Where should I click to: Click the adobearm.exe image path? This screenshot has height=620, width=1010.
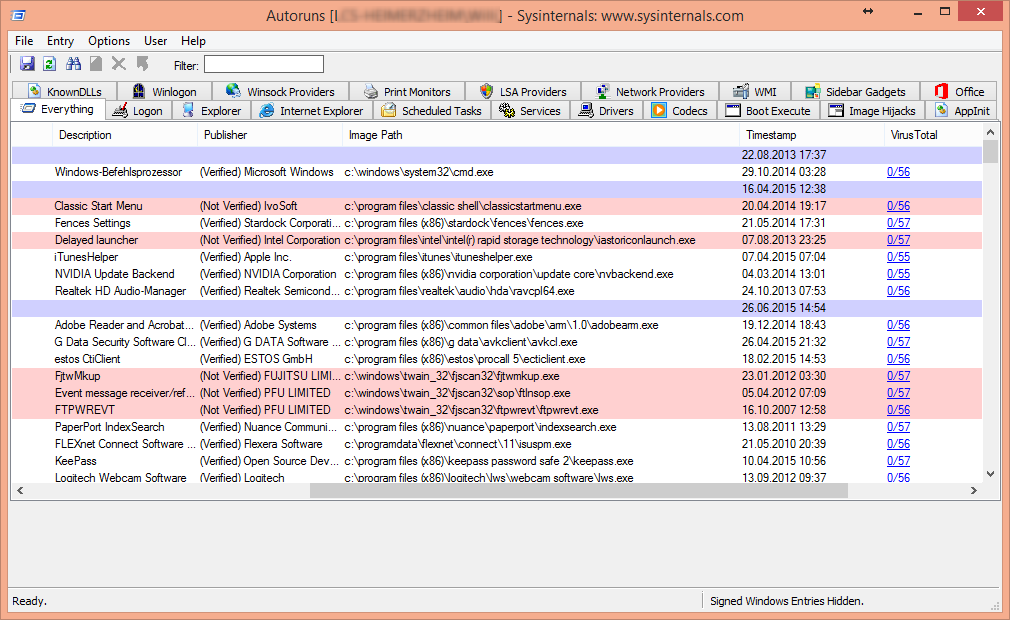click(x=501, y=325)
